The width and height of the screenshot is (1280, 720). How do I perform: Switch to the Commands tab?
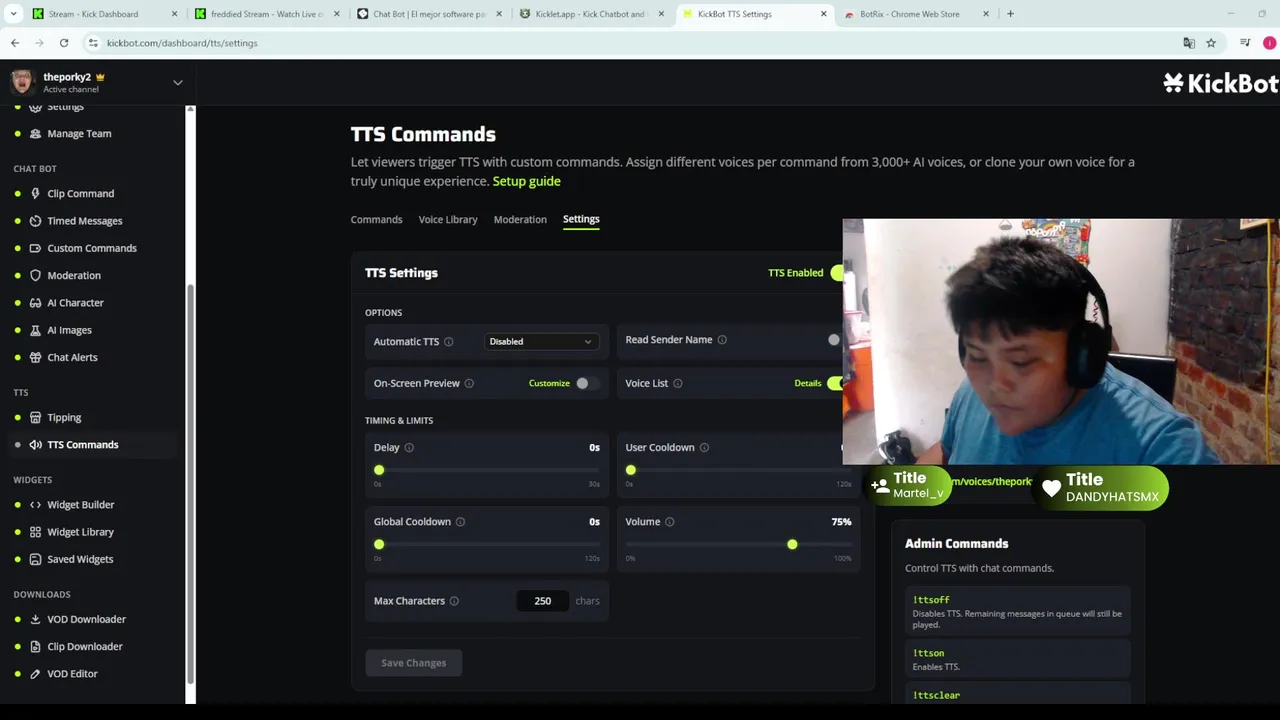(x=376, y=220)
